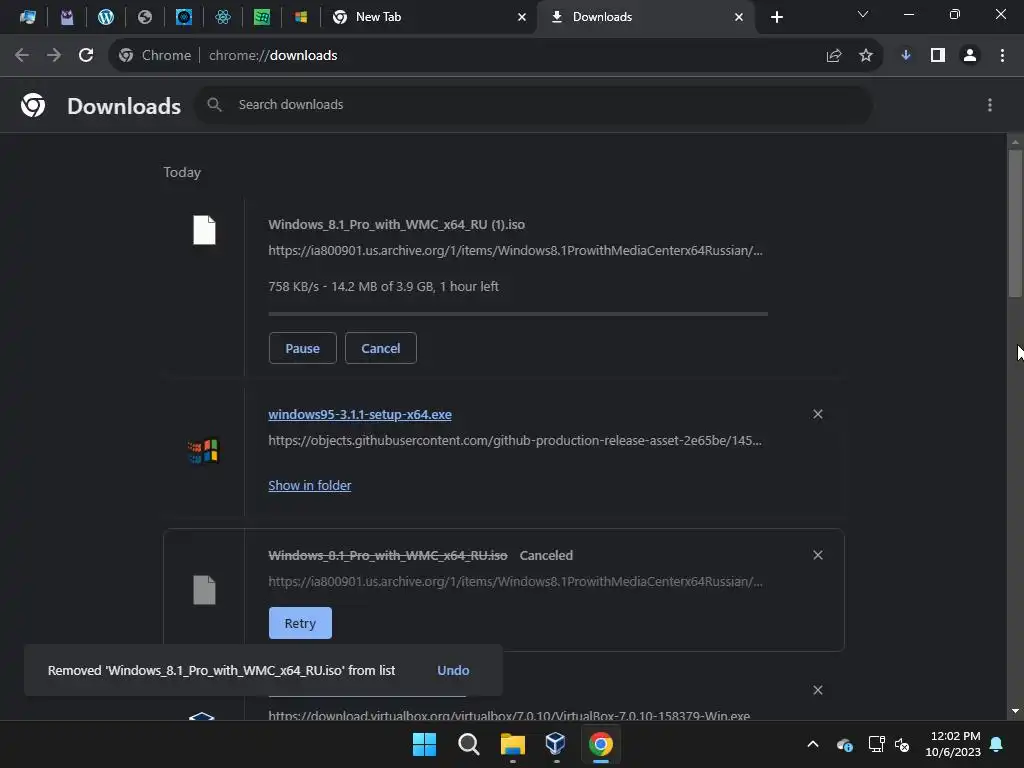Open VirtualBox from the taskbar
Viewport: 1024px width, 768px height.
(556, 744)
